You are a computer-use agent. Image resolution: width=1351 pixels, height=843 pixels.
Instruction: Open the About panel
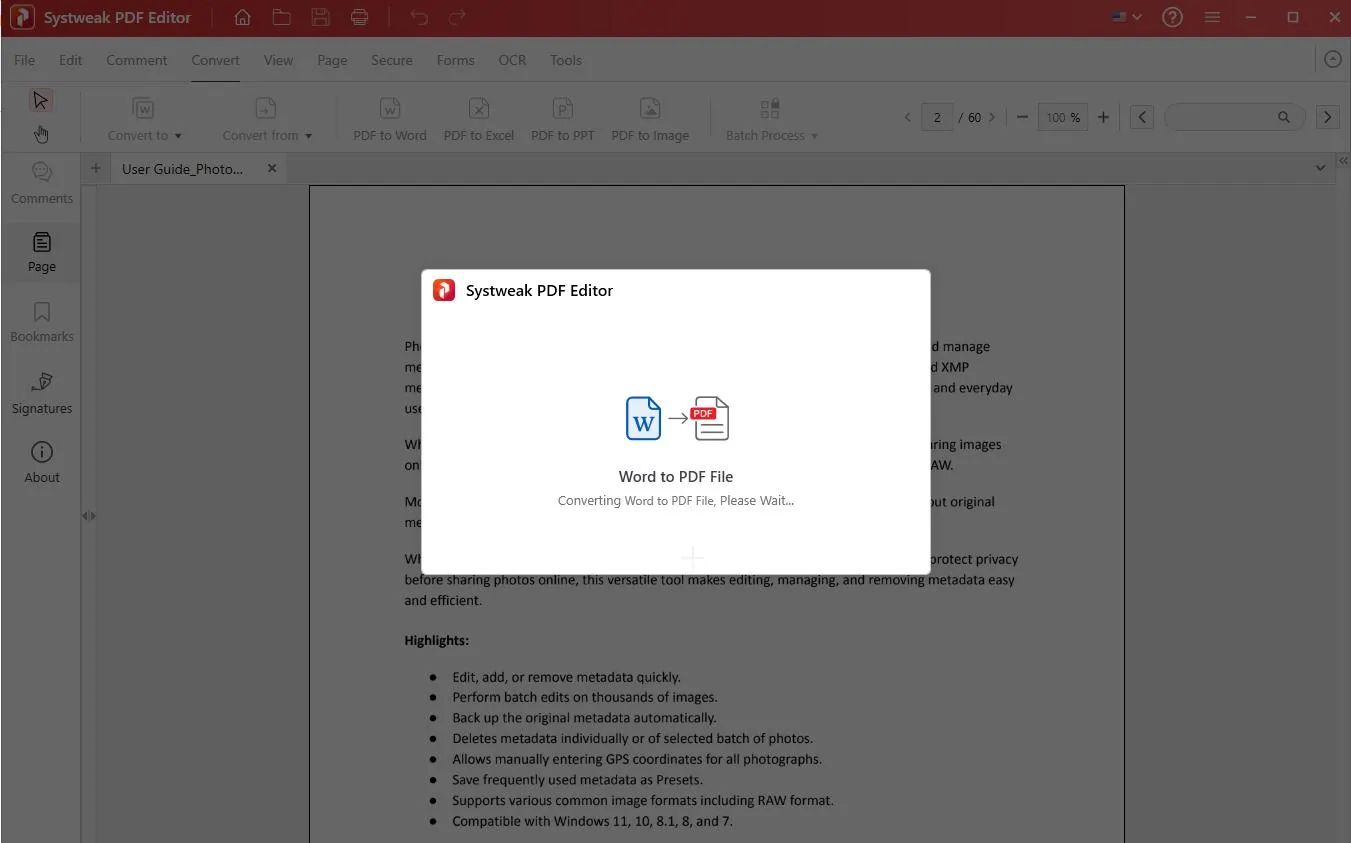[x=42, y=463]
